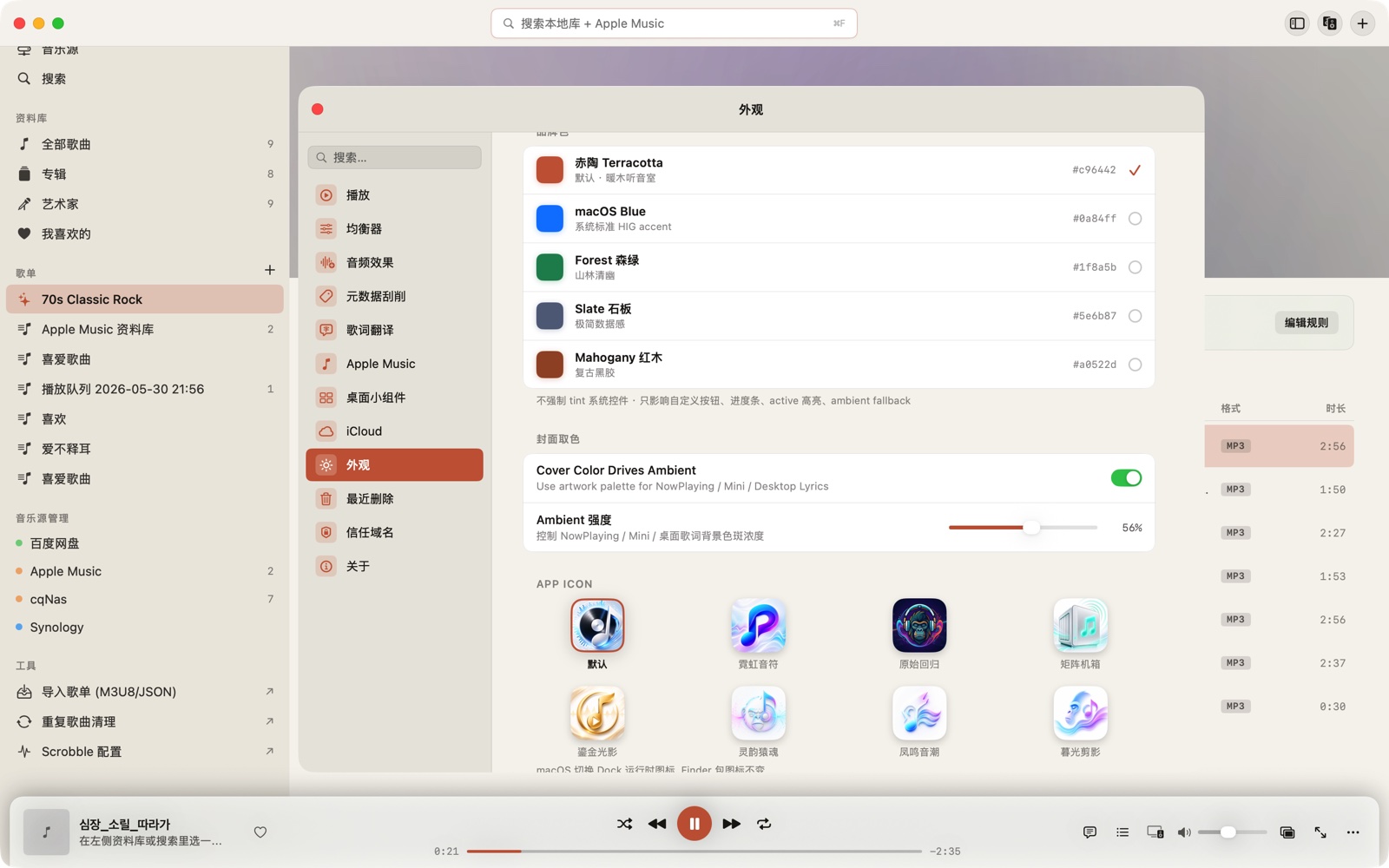Expand player to full screen icon
Viewport: 1389px width, 868px height.
coord(1320,832)
